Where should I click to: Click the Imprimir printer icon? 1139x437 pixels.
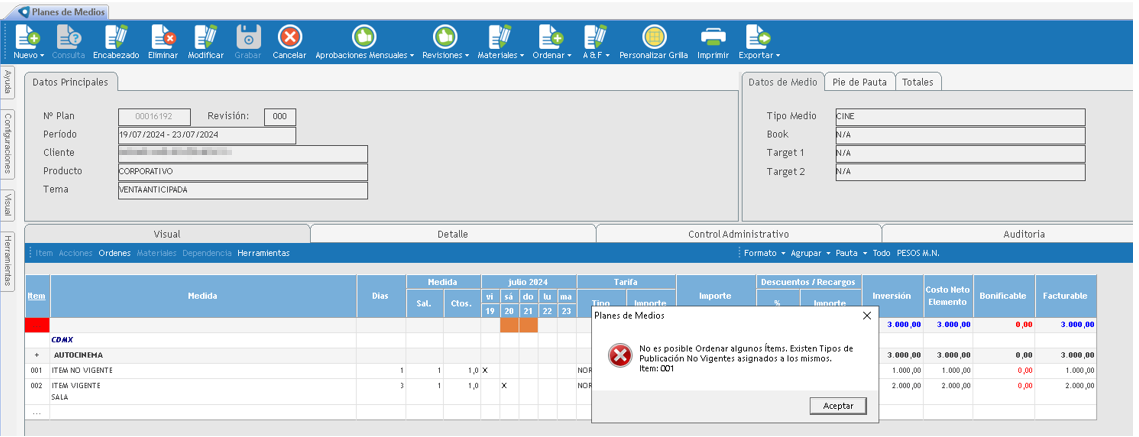[713, 36]
